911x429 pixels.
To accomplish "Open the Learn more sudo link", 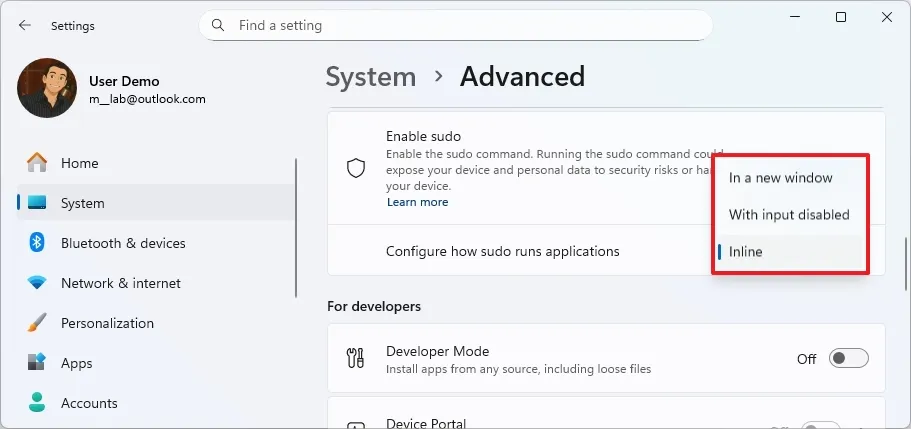I will [417, 202].
